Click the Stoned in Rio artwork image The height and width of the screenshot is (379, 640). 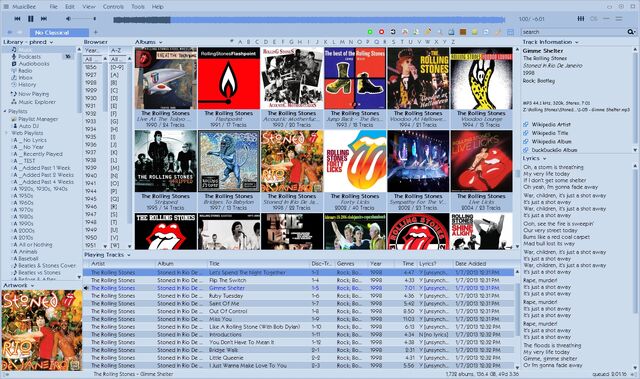(x=42, y=330)
